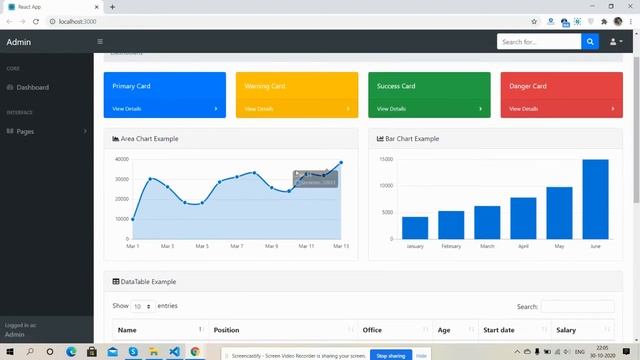Click the May bar in bar chart

point(559,213)
